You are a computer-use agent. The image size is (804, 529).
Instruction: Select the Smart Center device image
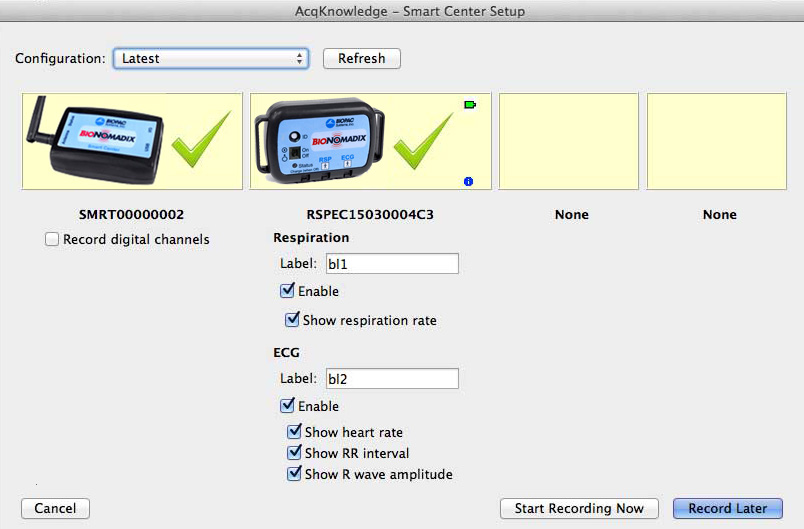tap(95, 141)
